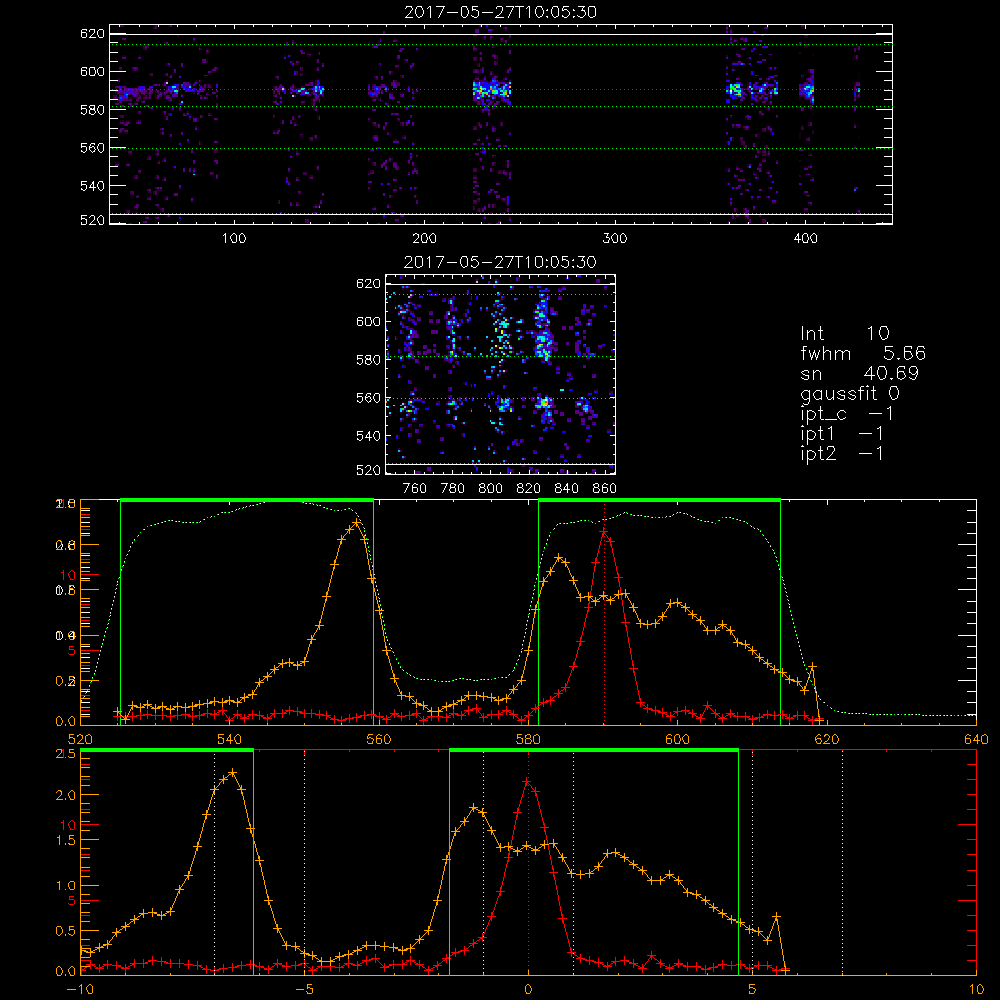The width and height of the screenshot is (1000, 1000).
Task: Click x-axis label '760' of the small image
Action: pyautogui.click(x=415, y=489)
